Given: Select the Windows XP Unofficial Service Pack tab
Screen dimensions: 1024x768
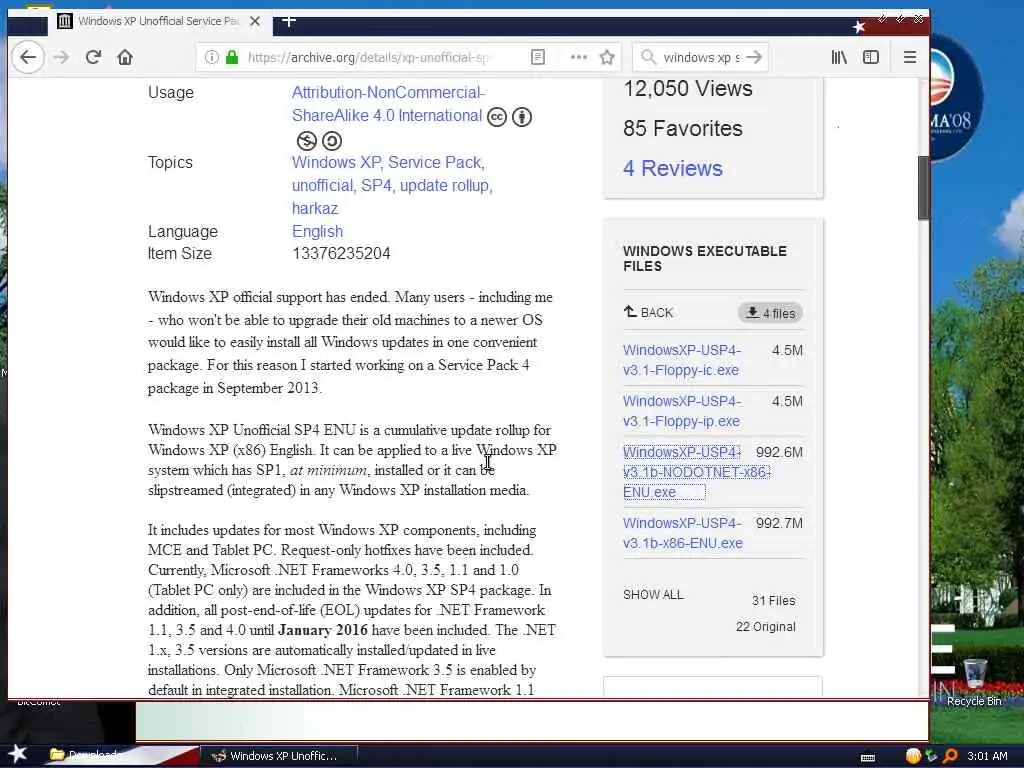Looking at the screenshot, I should pyautogui.click(x=159, y=22).
